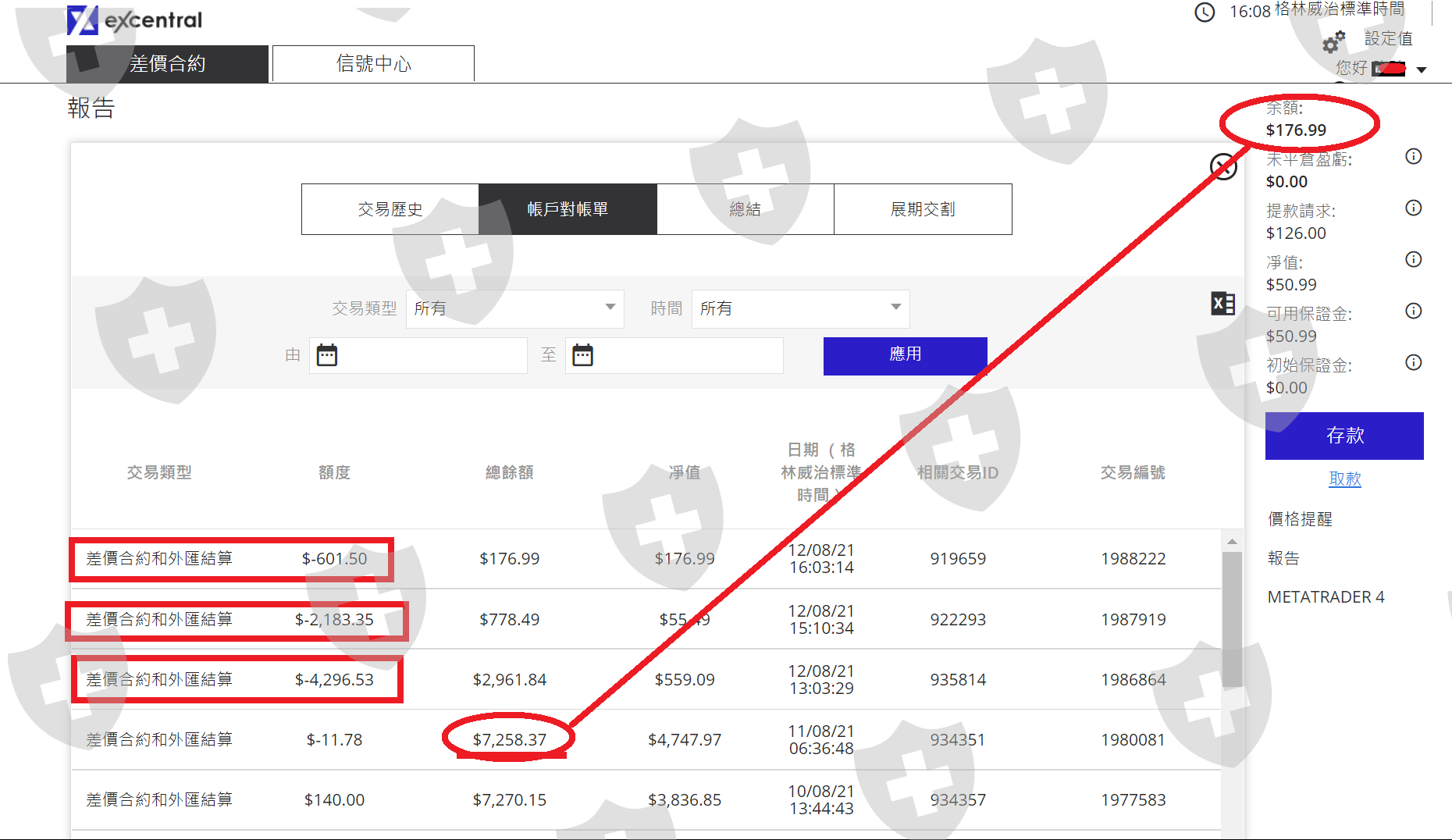1452x840 pixels.
Task: Open the 時間 filter dropdown
Action: coord(801,308)
